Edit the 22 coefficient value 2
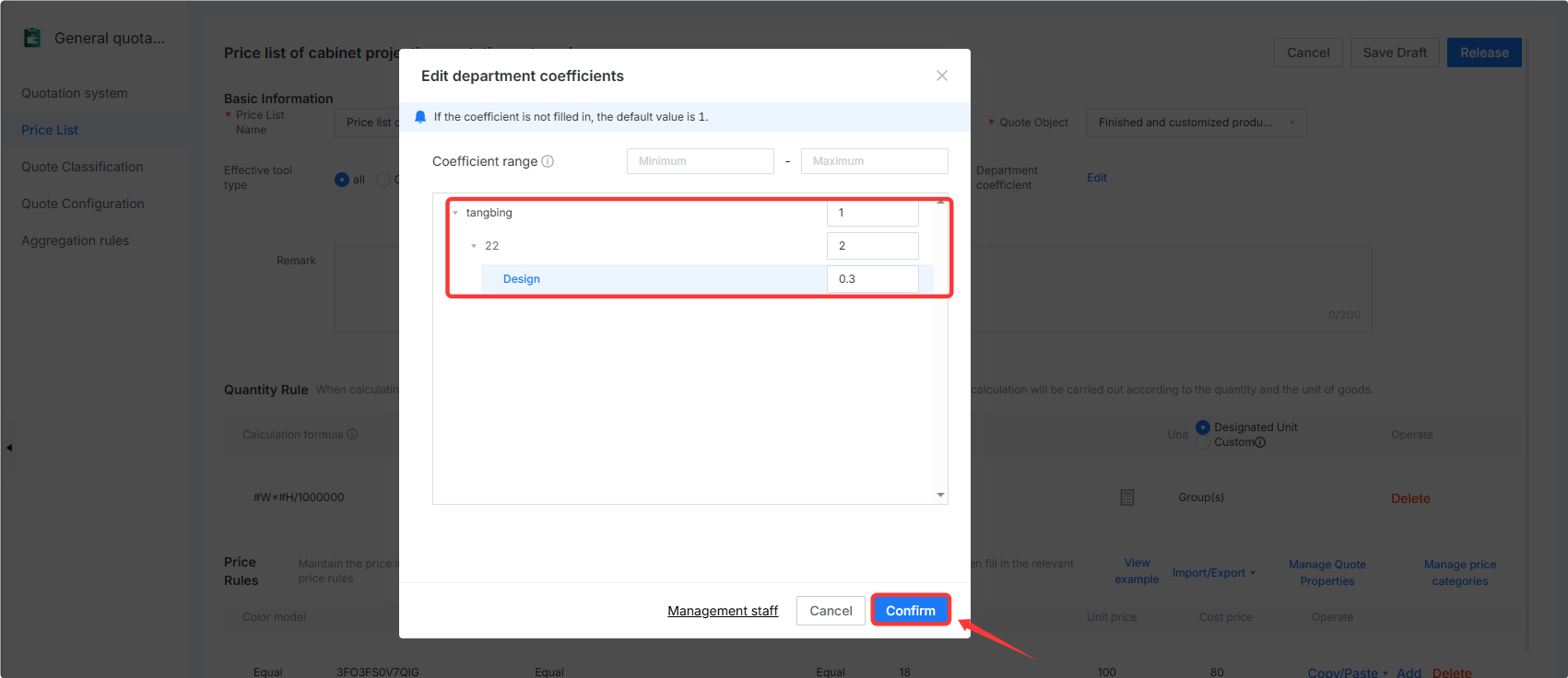This screenshot has width=1568, height=678. 873,246
